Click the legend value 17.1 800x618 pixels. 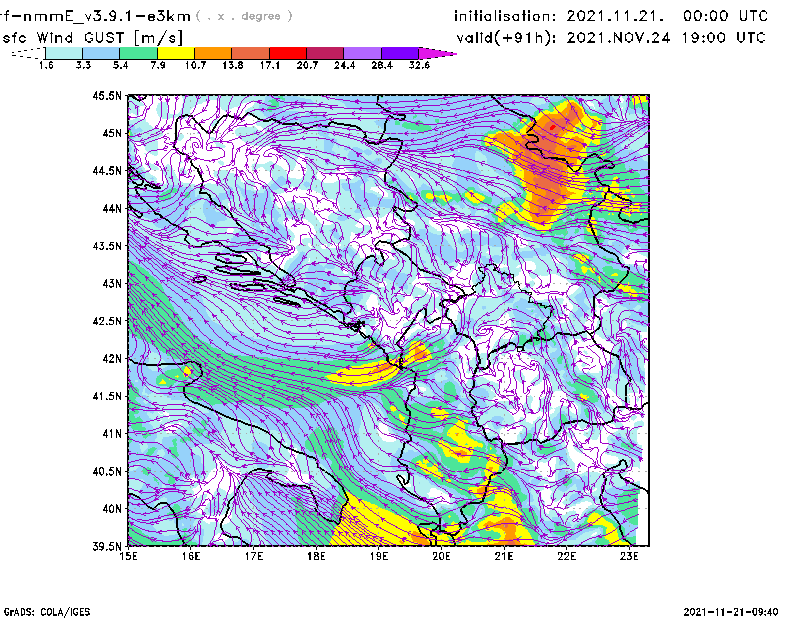(x=269, y=65)
